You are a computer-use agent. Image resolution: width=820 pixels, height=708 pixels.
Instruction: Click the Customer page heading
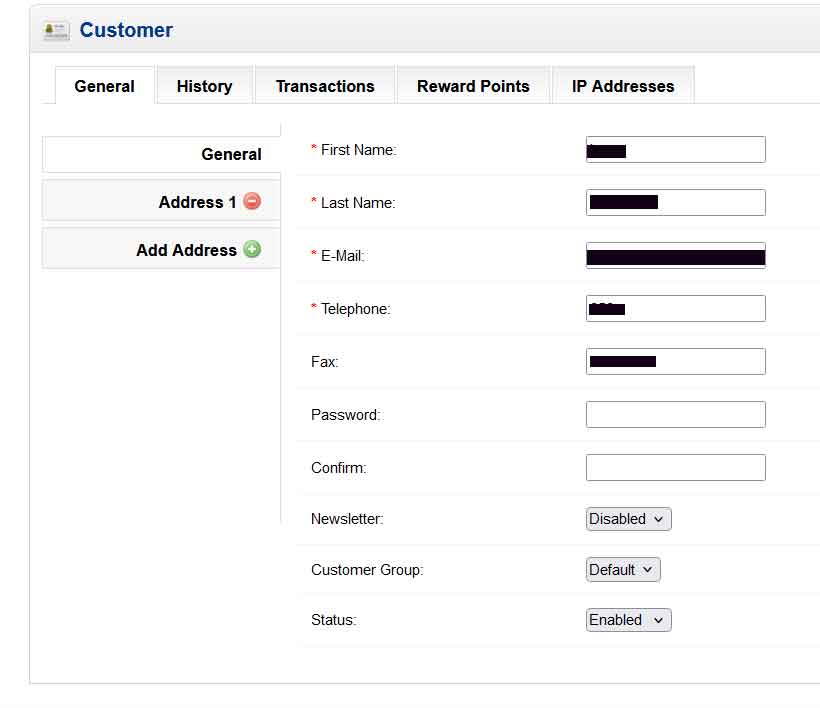(126, 30)
